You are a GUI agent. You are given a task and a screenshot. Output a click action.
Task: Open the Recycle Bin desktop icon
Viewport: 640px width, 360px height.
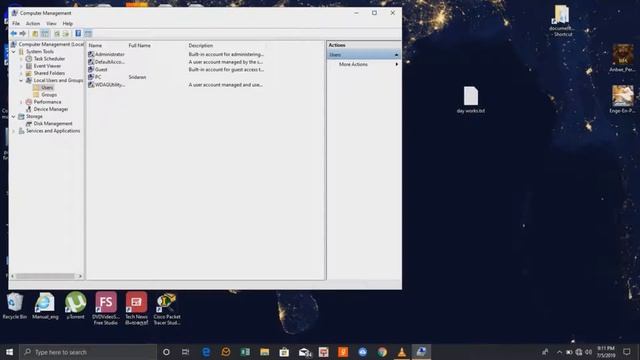(15, 306)
